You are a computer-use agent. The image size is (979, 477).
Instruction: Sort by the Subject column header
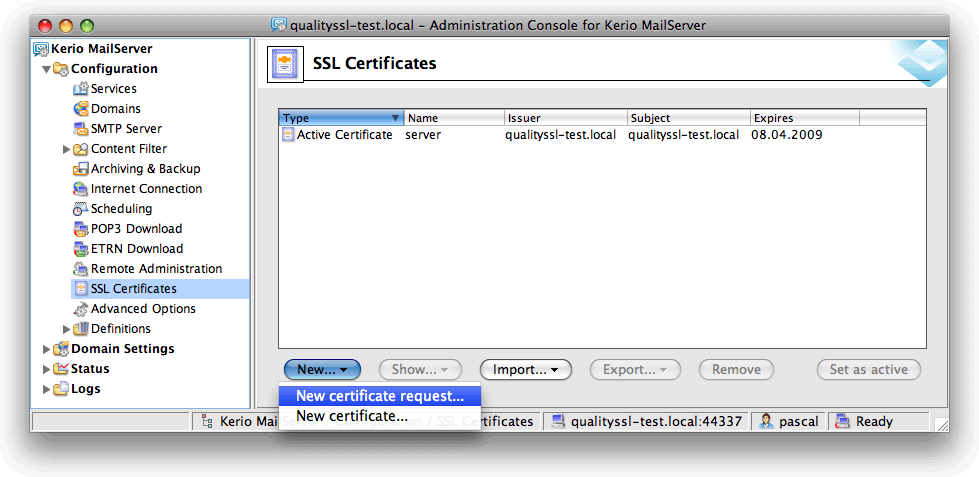[x=689, y=118]
